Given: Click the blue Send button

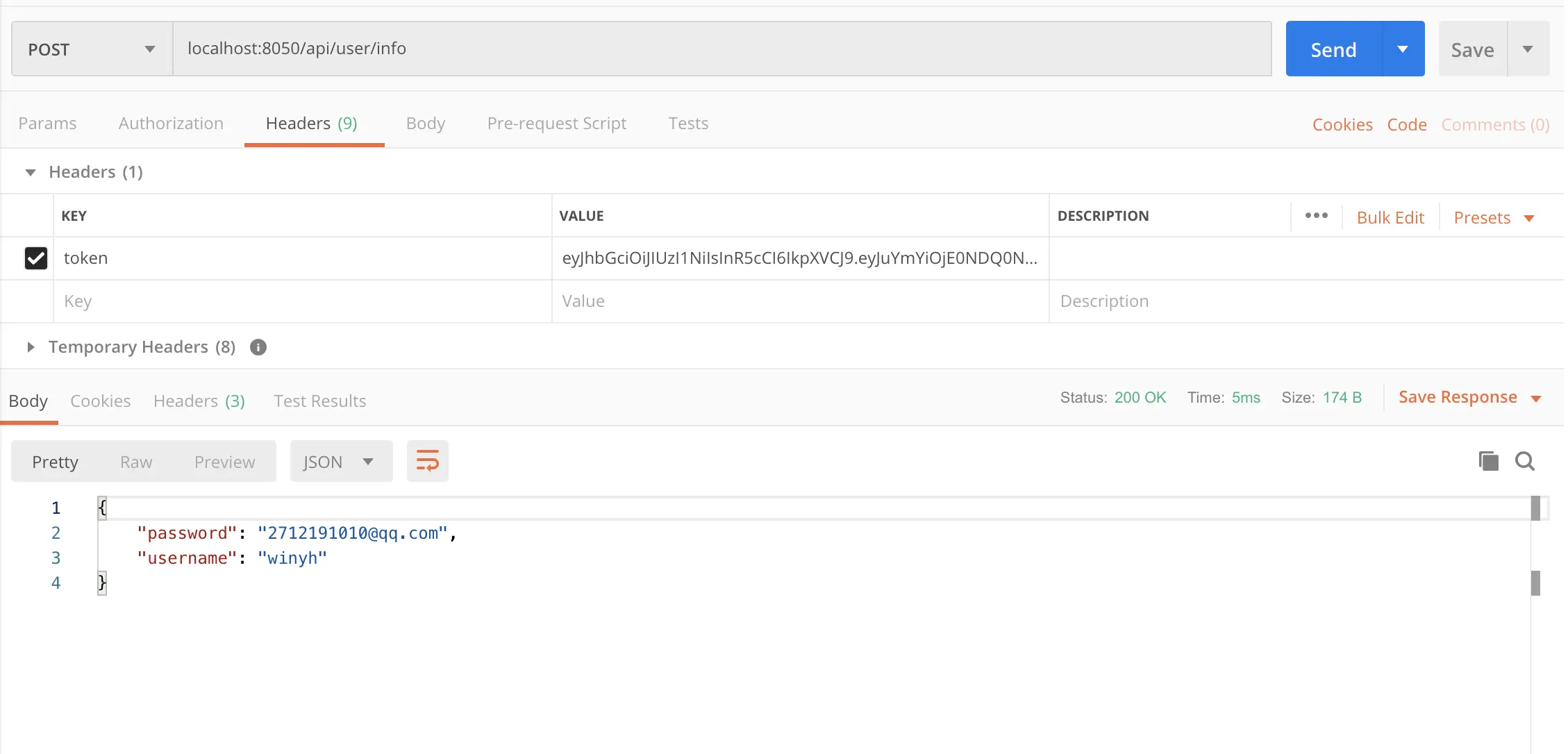Looking at the screenshot, I should pos(1333,49).
